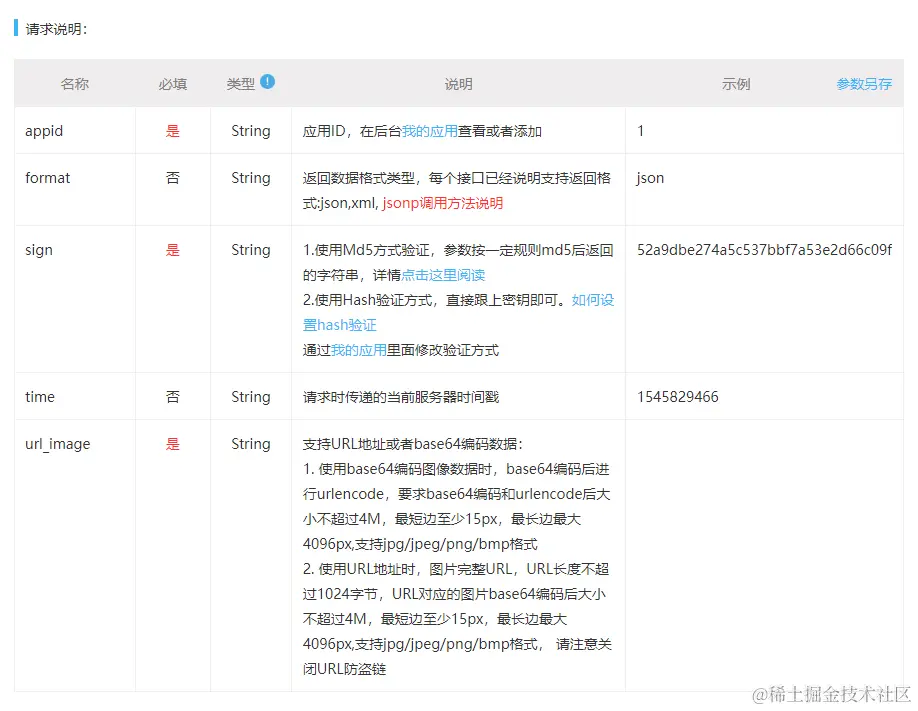Click the appid example value 1

[640, 131]
